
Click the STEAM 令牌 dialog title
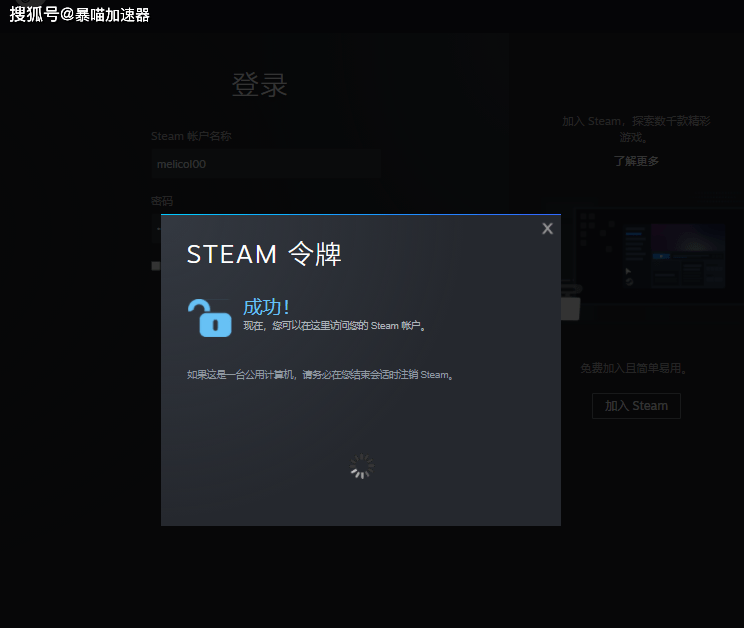pyautogui.click(x=264, y=254)
